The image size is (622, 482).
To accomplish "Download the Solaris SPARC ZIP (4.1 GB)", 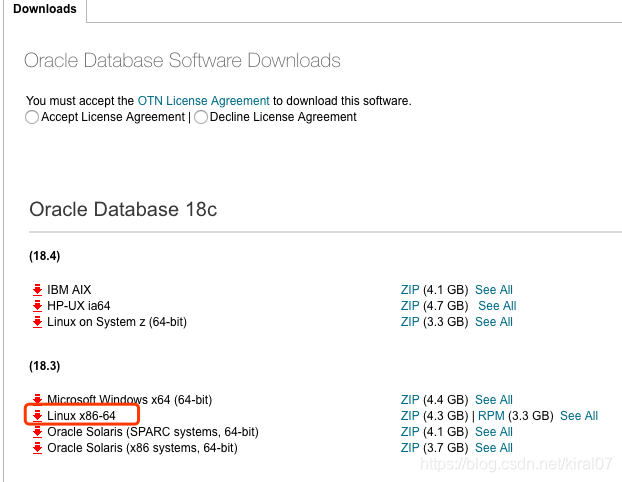I will click(410, 432).
